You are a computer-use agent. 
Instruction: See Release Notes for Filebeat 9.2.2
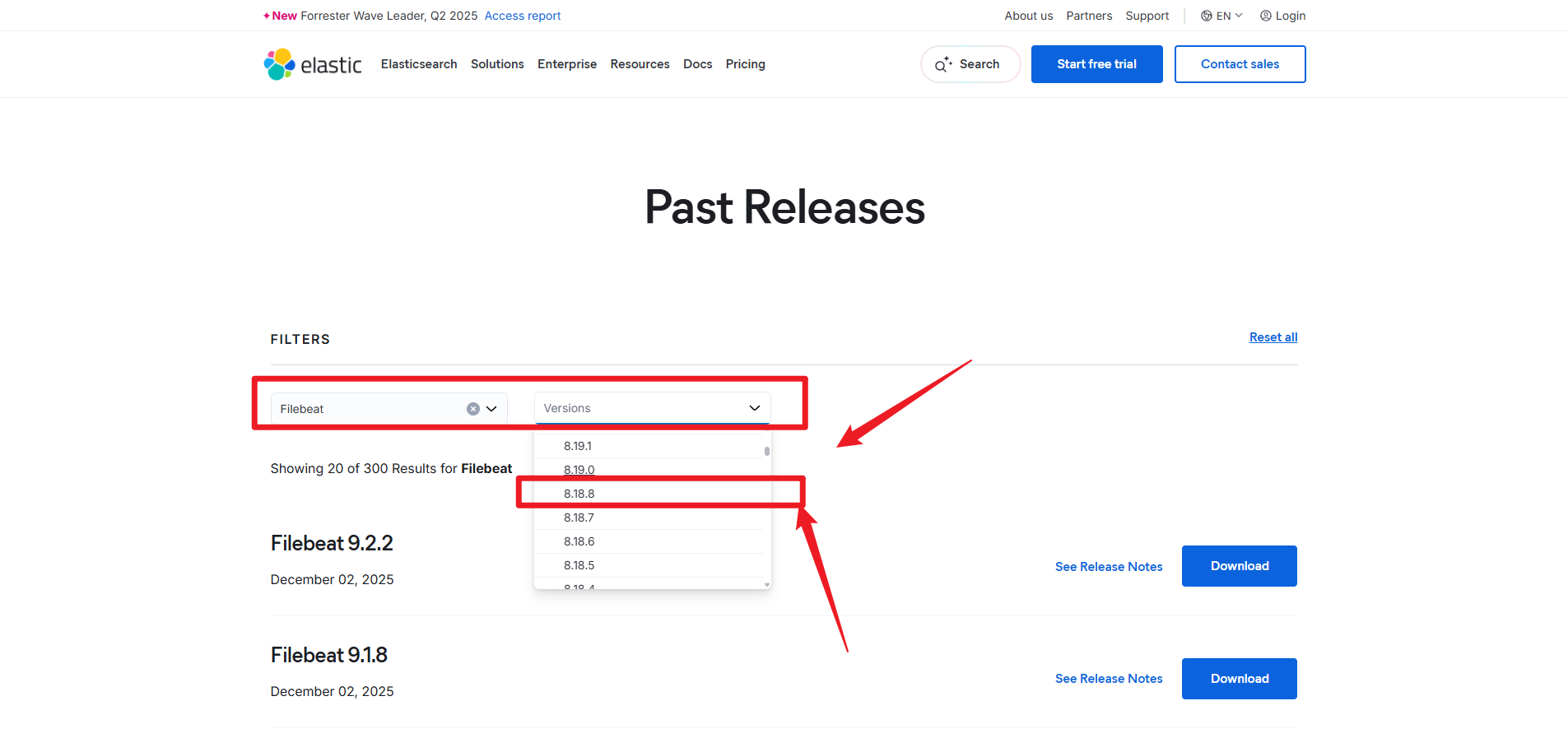tap(1109, 567)
